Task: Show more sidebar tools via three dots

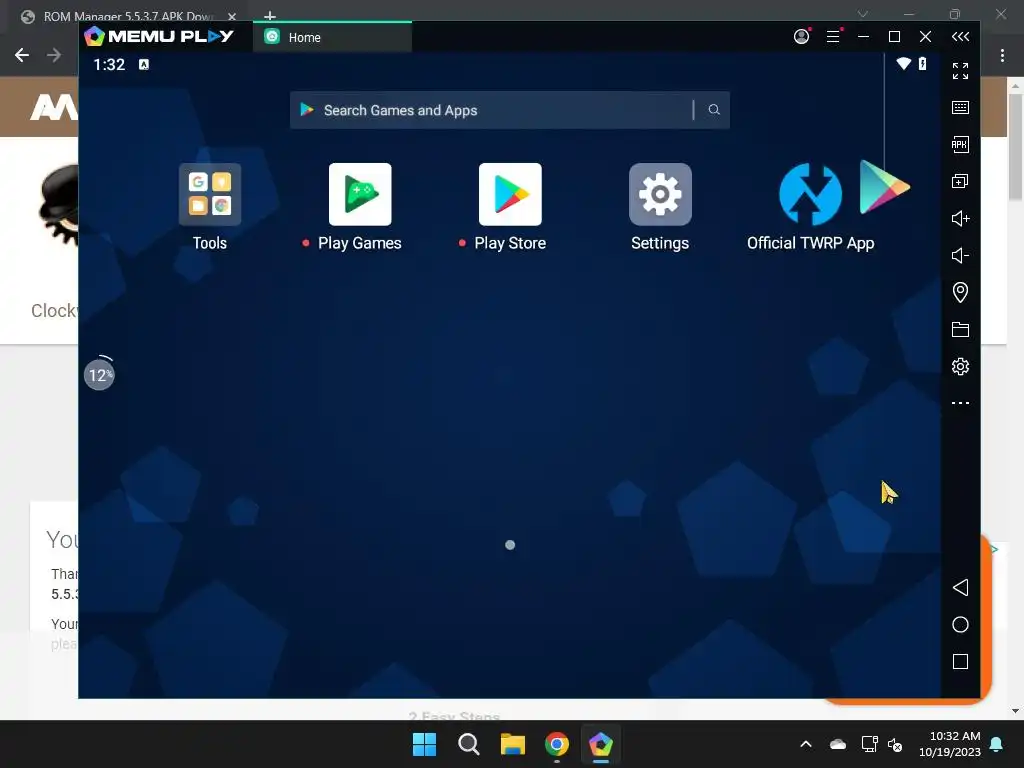Action: (x=960, y=403)
